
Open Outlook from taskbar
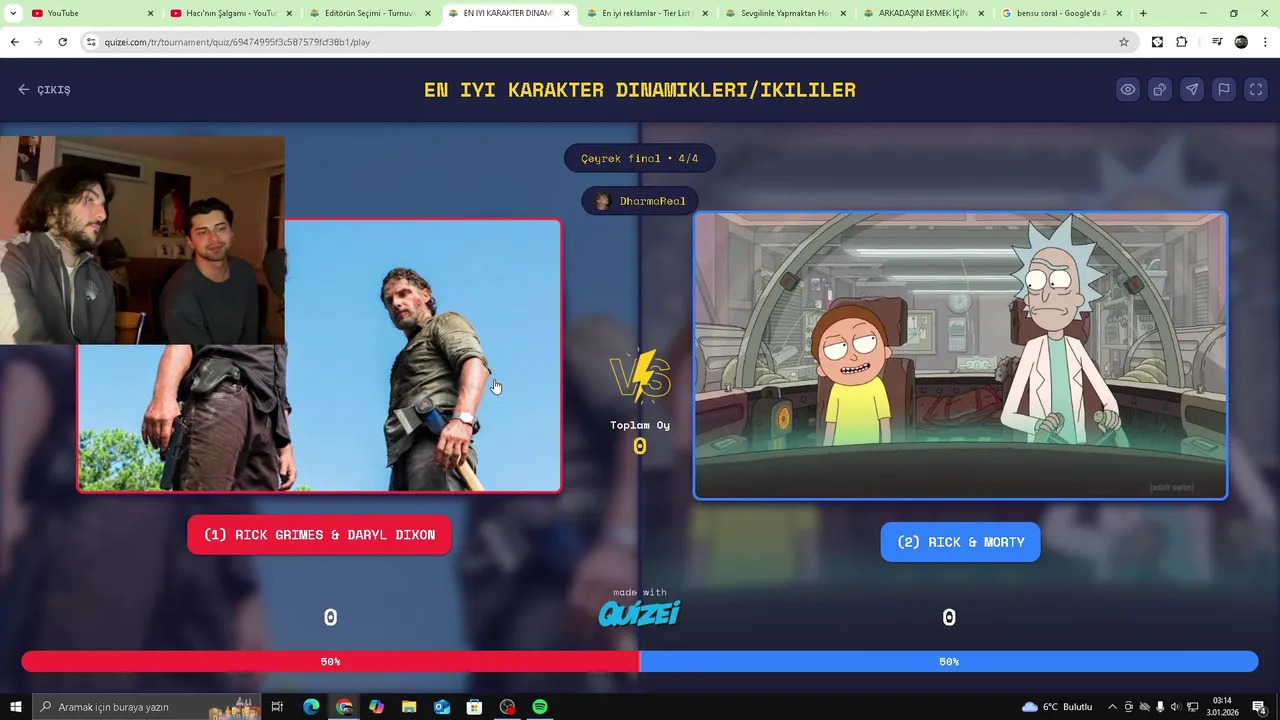[x=442, y=707]
